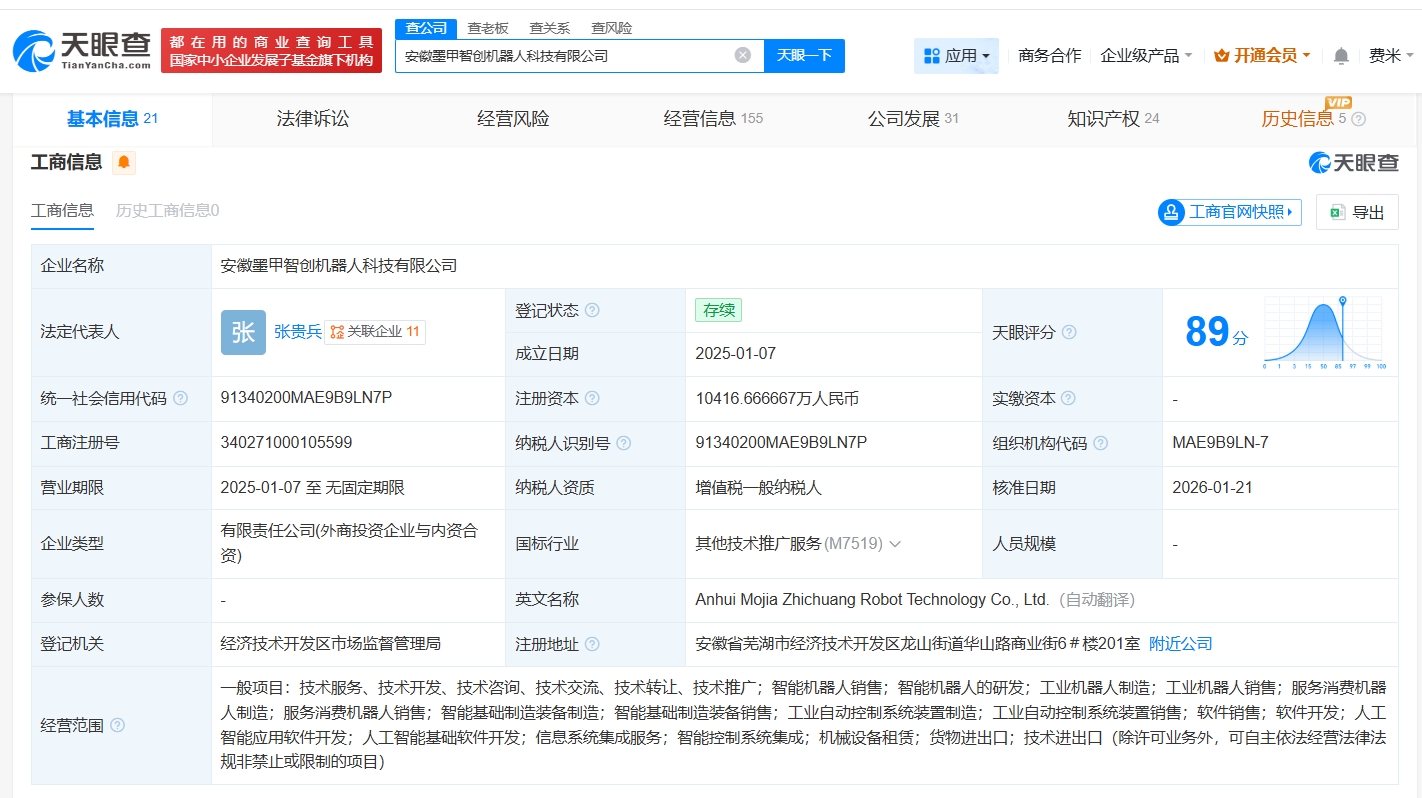Click help icon next to 经营范围

[x=118, y=725]
